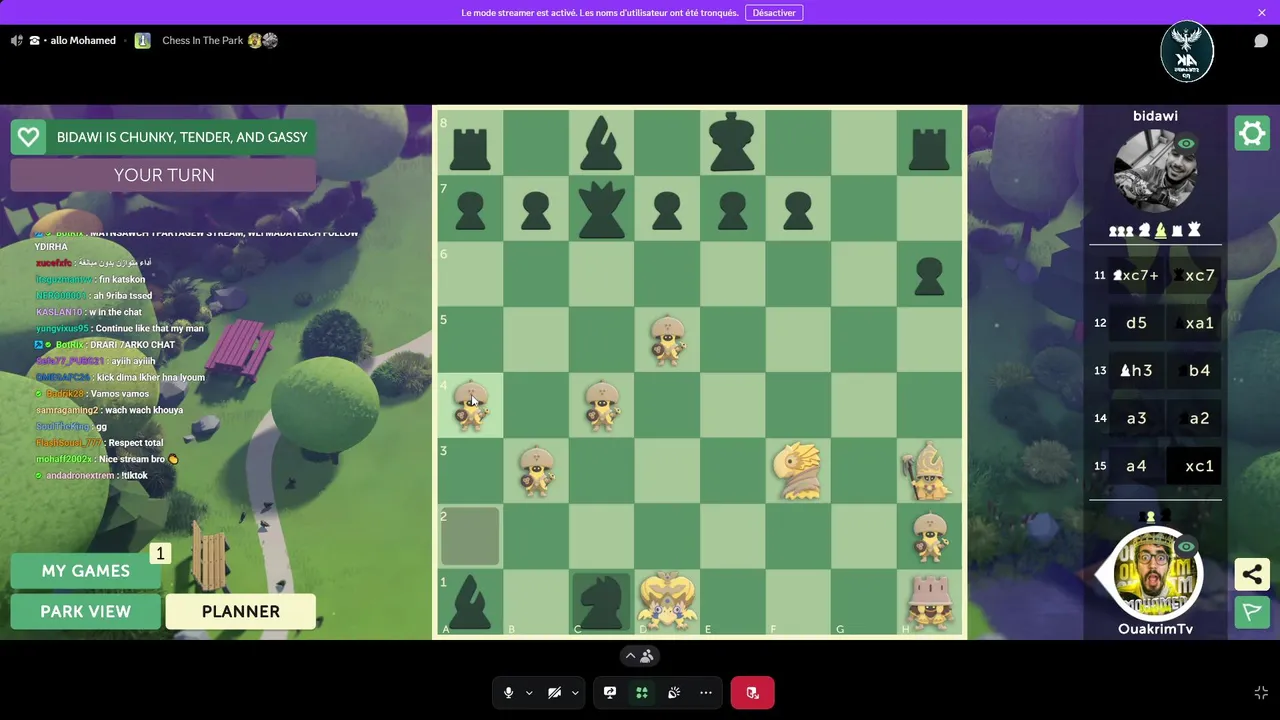The height and width of the screenshot is (720, 1280).
Task: Switch to PARK VIEW
Action: [x=85, y=612]
